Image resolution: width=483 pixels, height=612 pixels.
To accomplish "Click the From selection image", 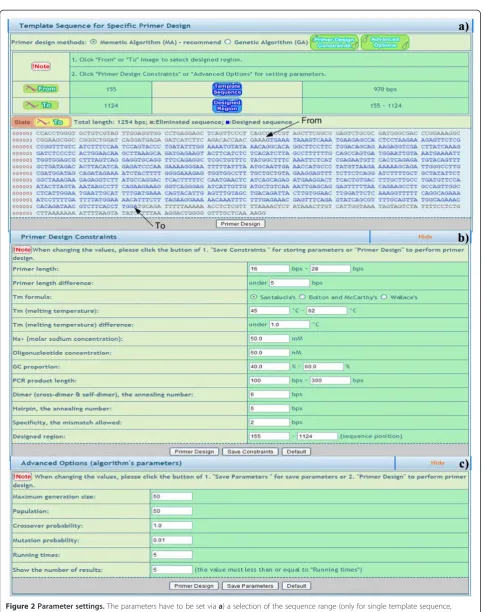I will coord(41,89).
